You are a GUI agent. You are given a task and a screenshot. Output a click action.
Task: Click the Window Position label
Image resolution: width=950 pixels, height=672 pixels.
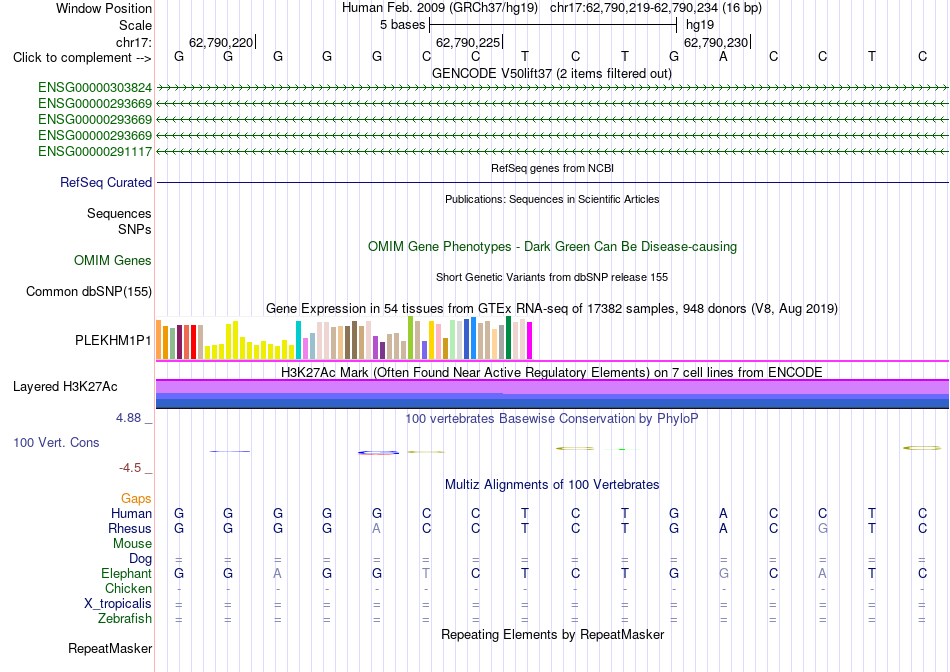(104, 8)
